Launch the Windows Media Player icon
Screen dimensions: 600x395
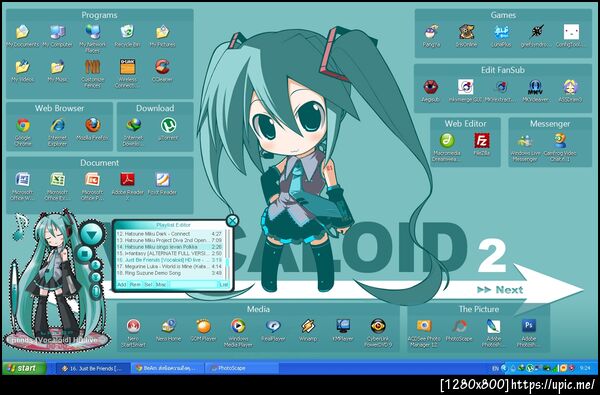click(x=238, y=326)
